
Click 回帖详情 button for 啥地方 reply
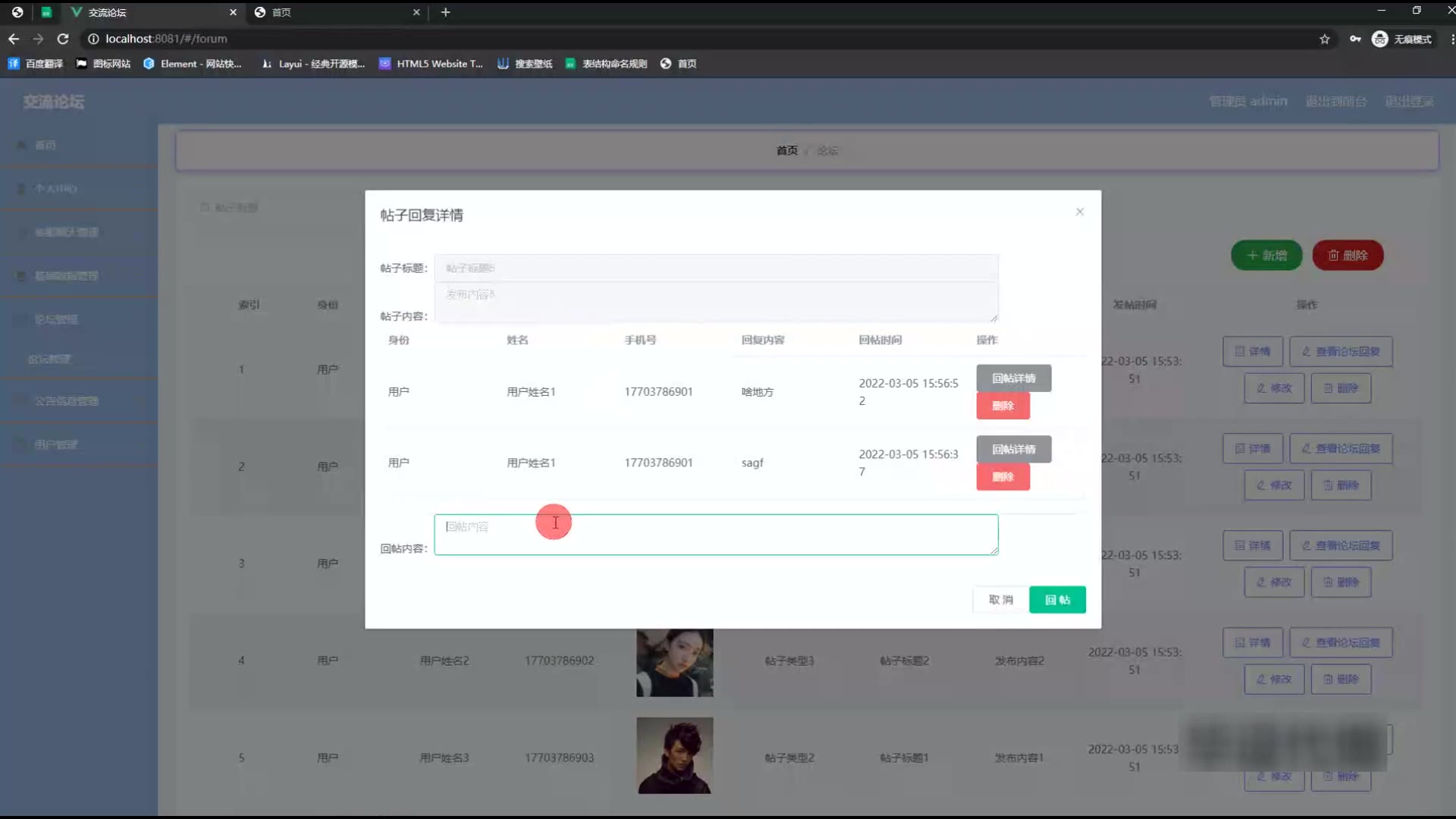click(1013, 378)
